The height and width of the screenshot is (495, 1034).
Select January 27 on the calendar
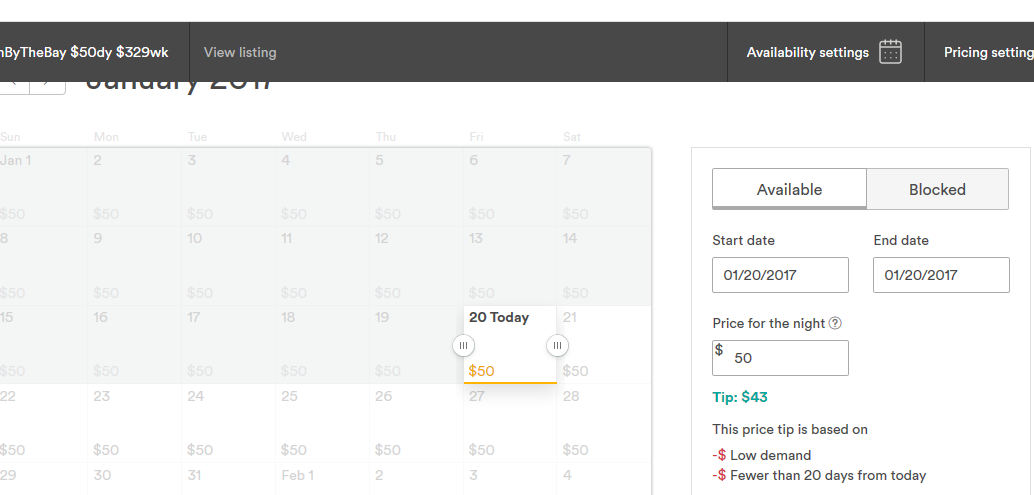click(x=510, y=422)
